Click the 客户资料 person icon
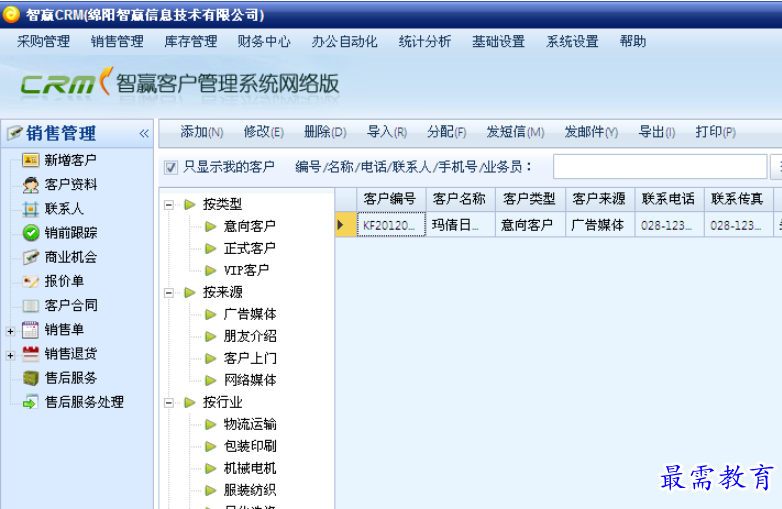Viewport: 782px width, 509px height. click(x=30, y=184)
